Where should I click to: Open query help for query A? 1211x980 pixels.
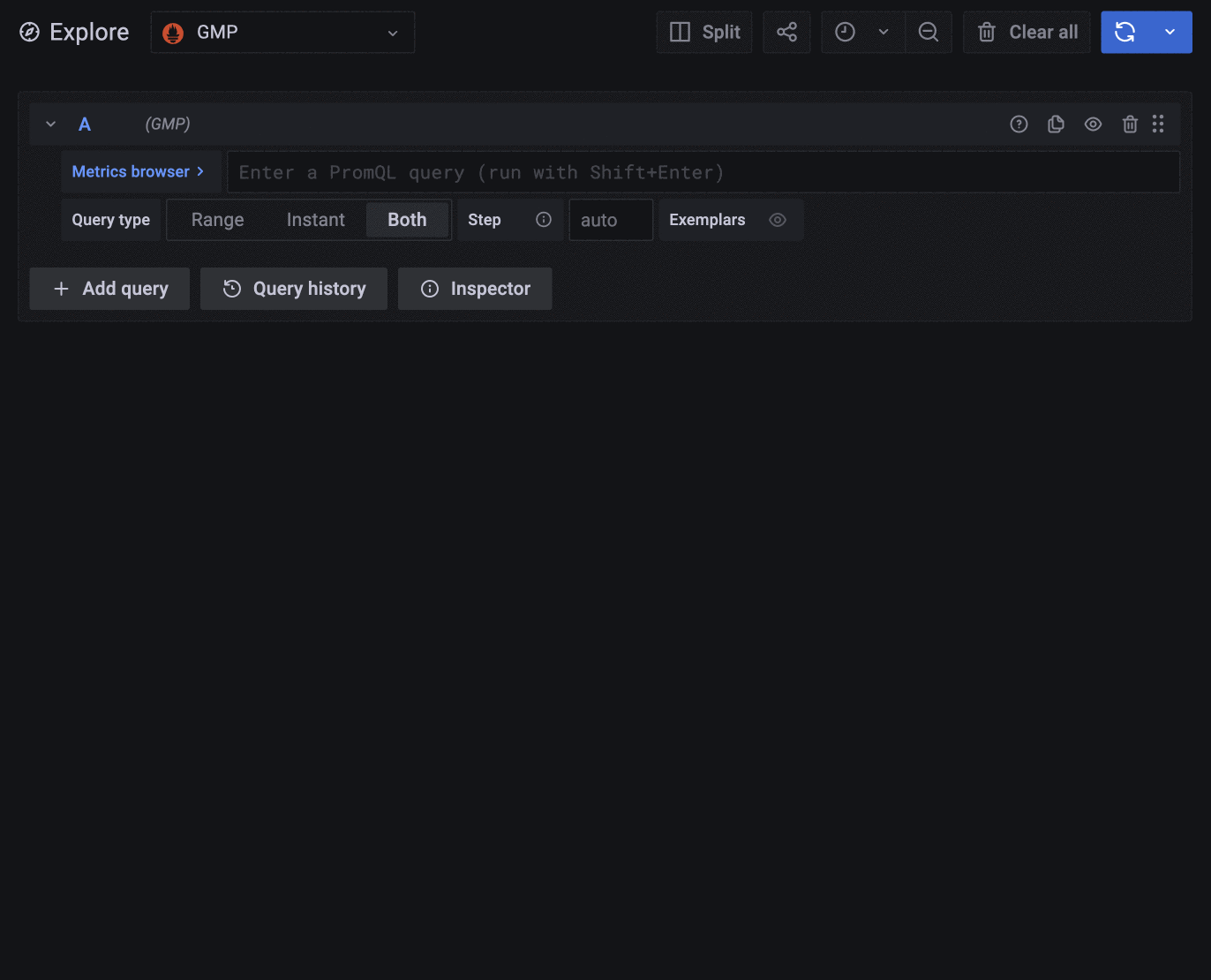point(1019,124)
